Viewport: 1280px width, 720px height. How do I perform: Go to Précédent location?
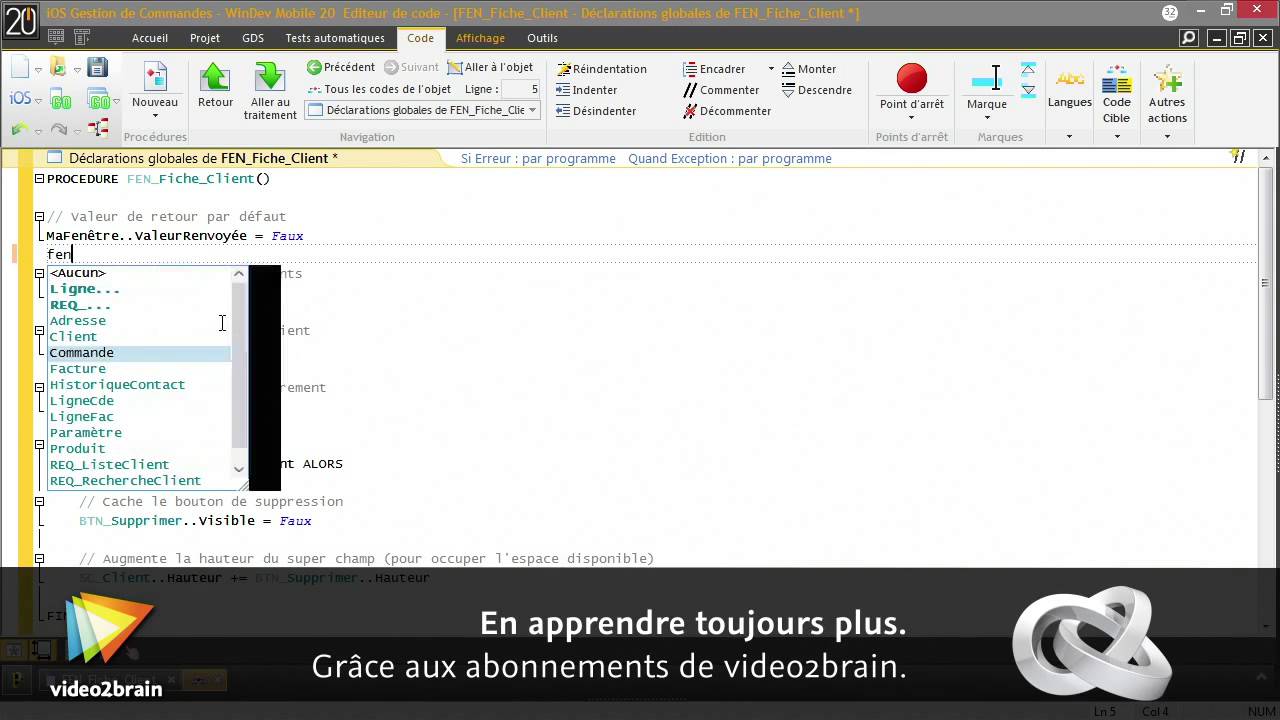[x=341, y=67]
